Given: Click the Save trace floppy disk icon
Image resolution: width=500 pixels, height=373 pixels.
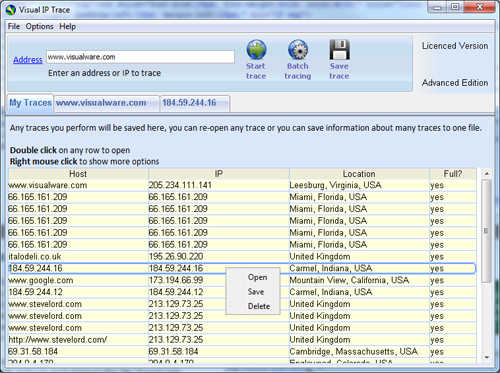Looking at the screenshot, I should 339,50.
